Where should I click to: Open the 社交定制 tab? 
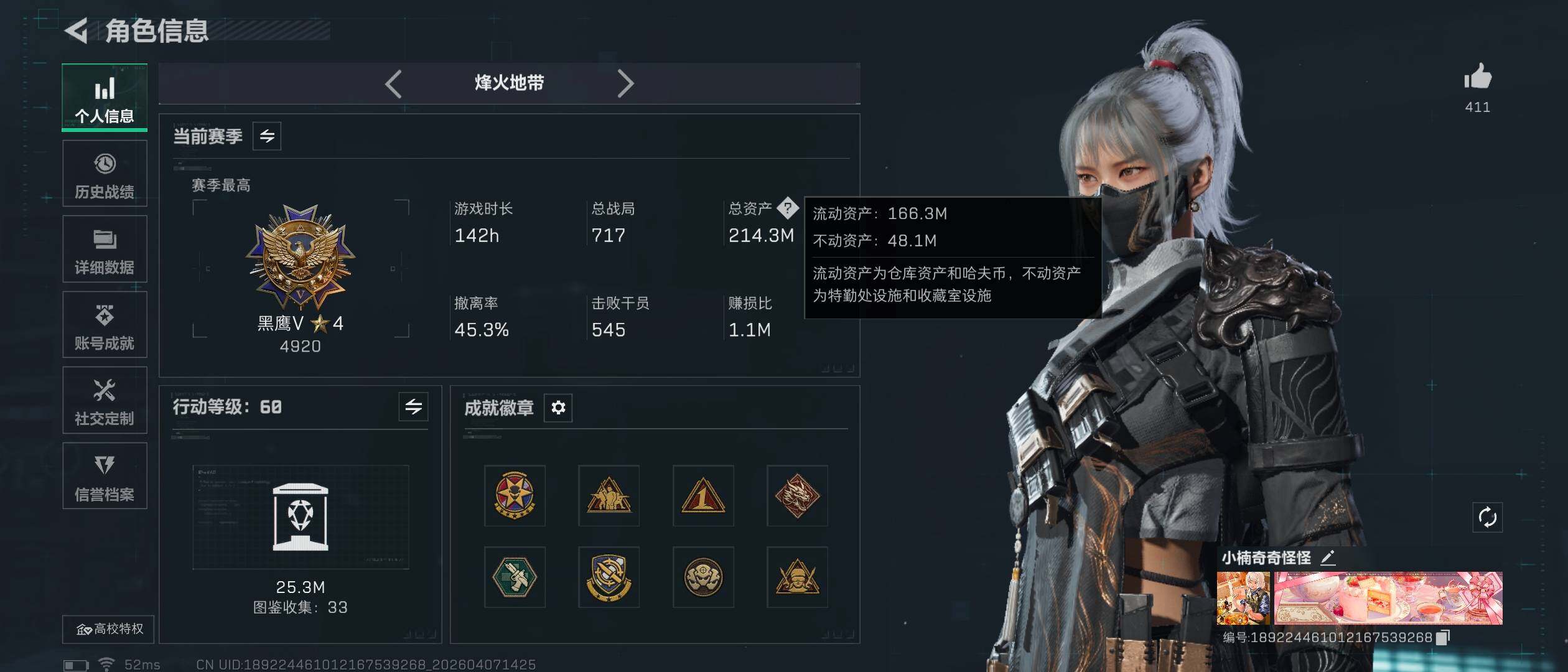pos(105,400)
